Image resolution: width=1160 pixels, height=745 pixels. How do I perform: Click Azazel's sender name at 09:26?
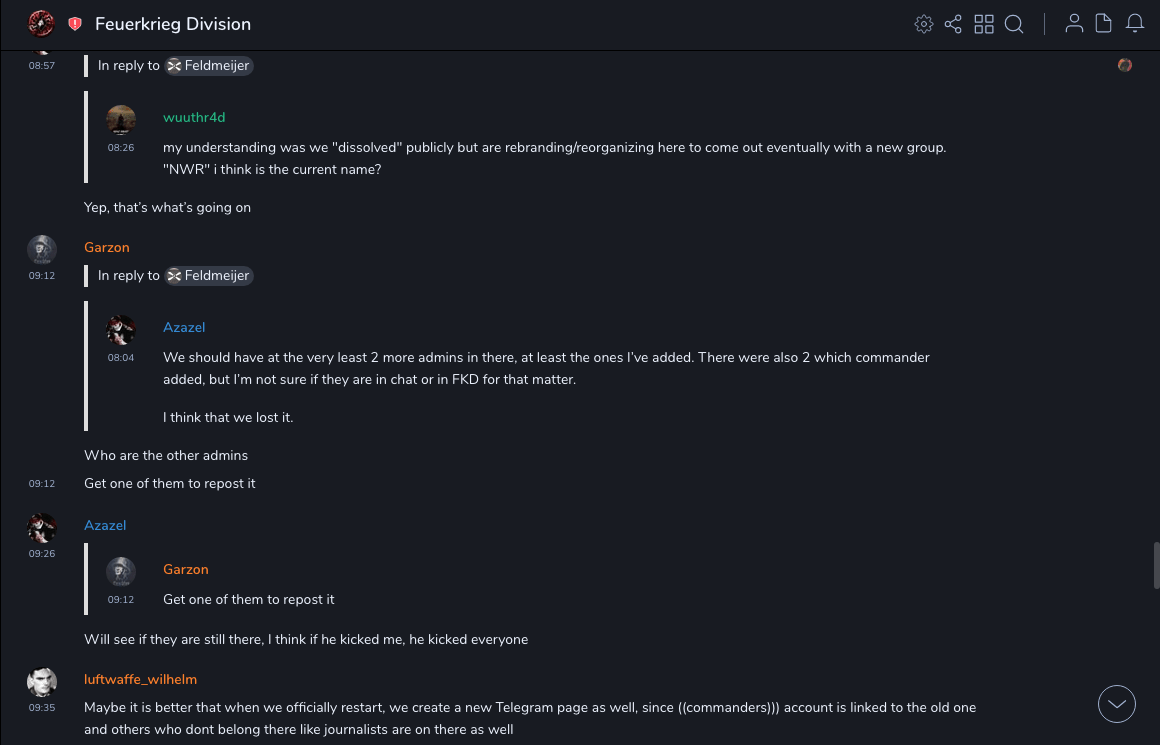tap(105, 526)
